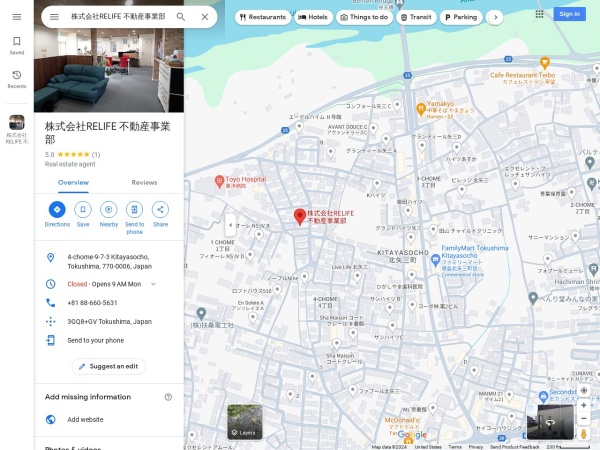Click the Sign in button
Screen dimensions: 600x450
pyautogui.click(x=569, y=14)
